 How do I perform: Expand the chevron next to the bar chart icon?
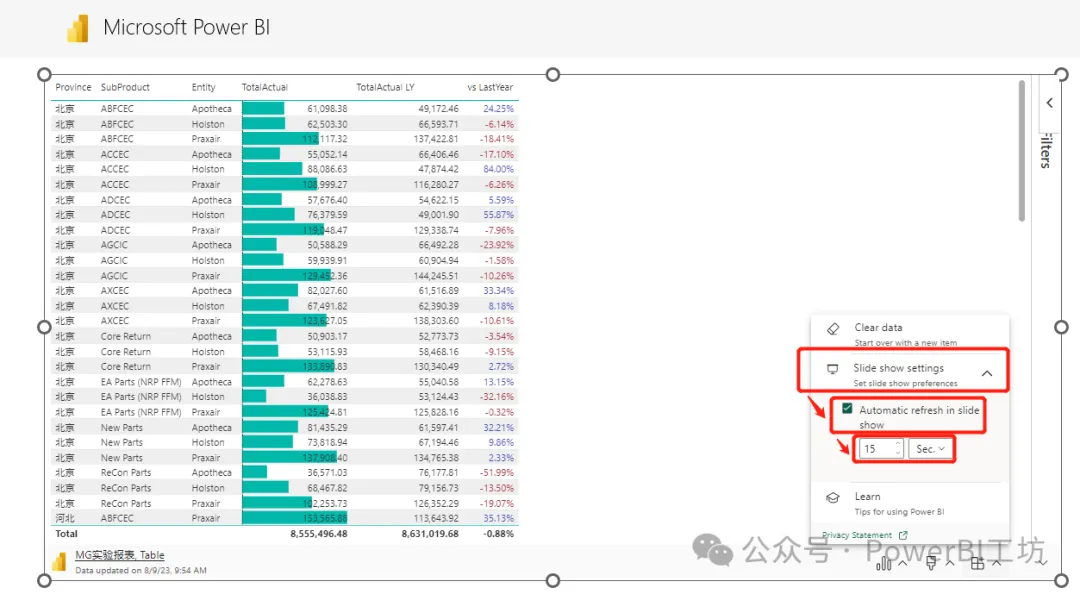click(903, 564)
